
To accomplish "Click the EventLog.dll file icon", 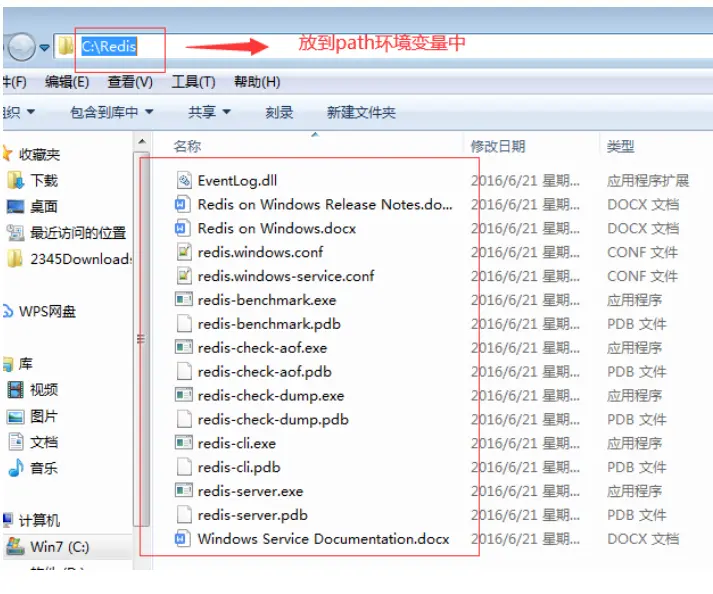I will coord(184,181).
